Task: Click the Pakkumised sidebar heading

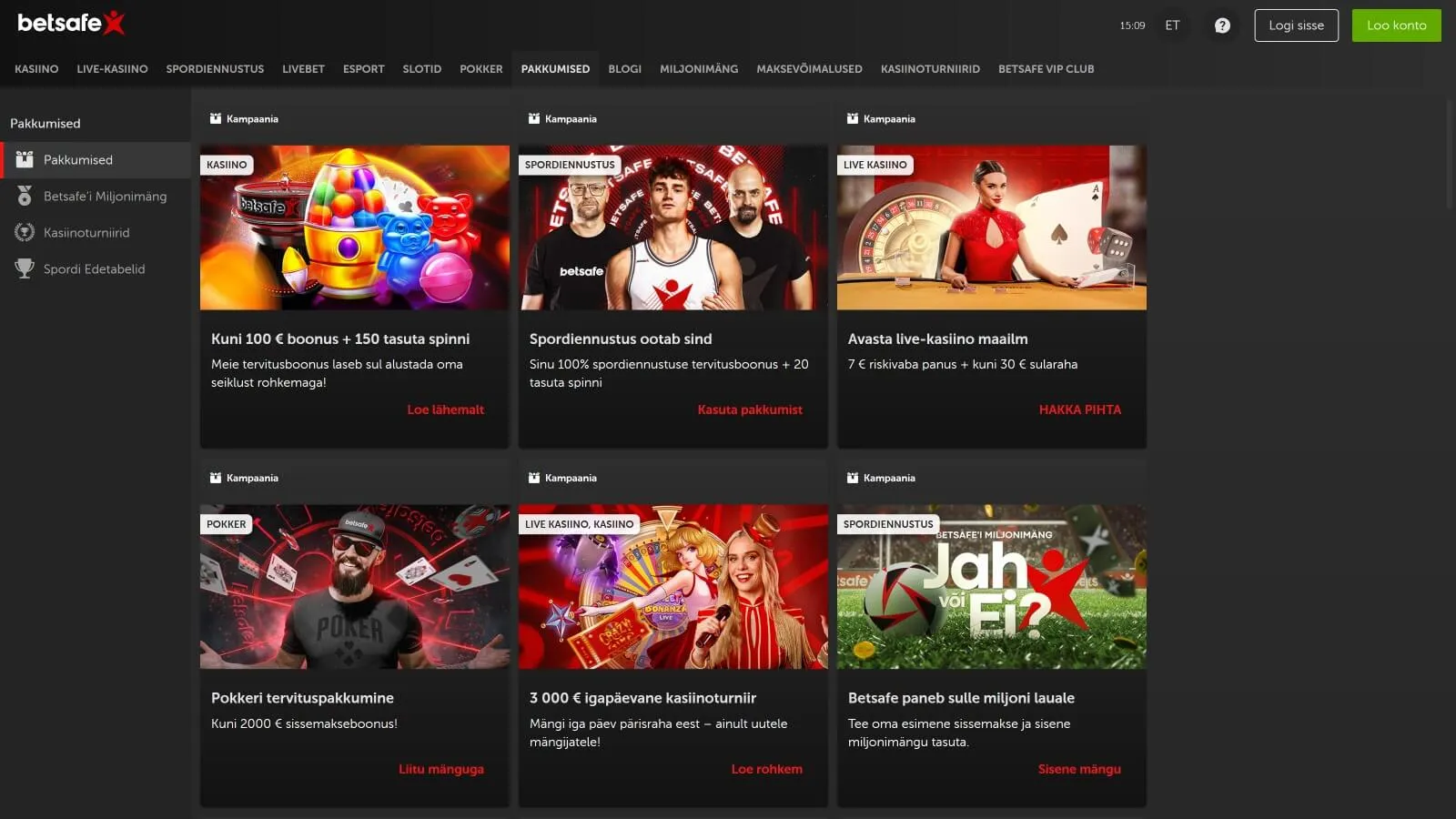Action: [45, 123]
